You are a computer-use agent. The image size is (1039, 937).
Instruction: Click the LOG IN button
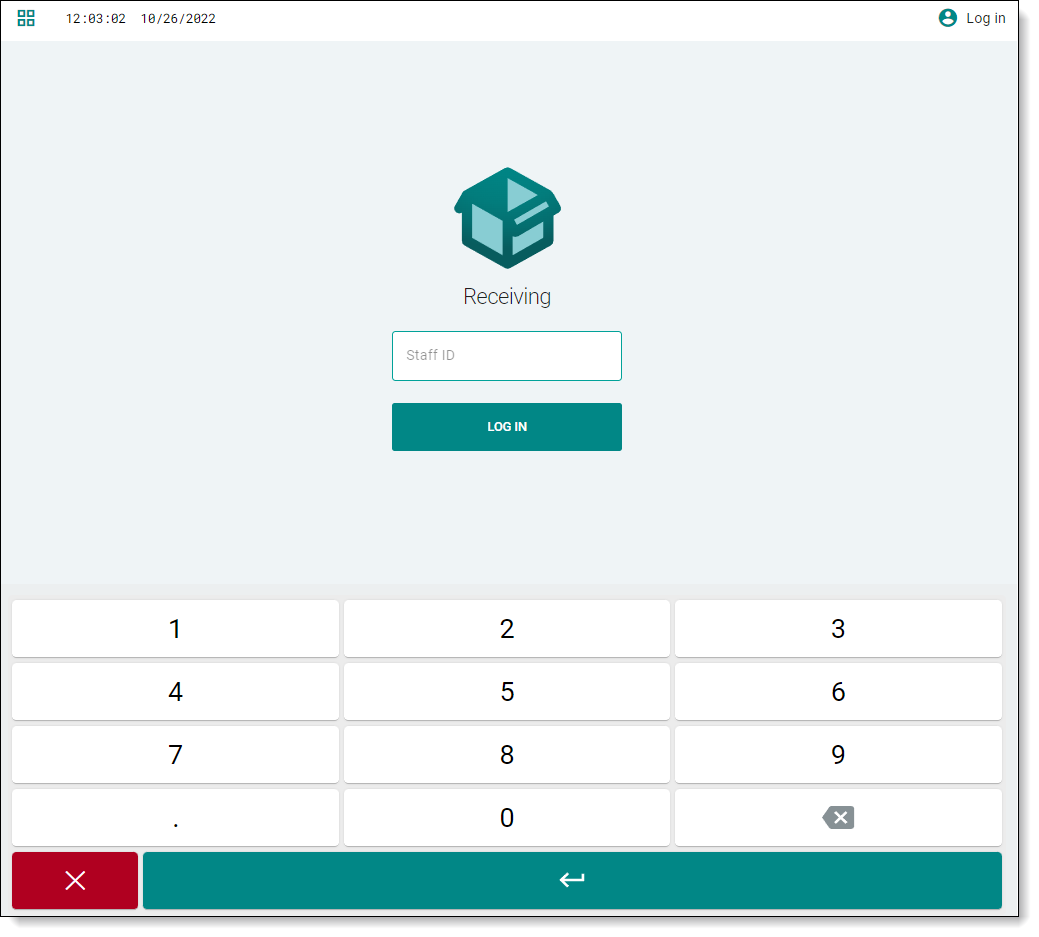[507, 427]
